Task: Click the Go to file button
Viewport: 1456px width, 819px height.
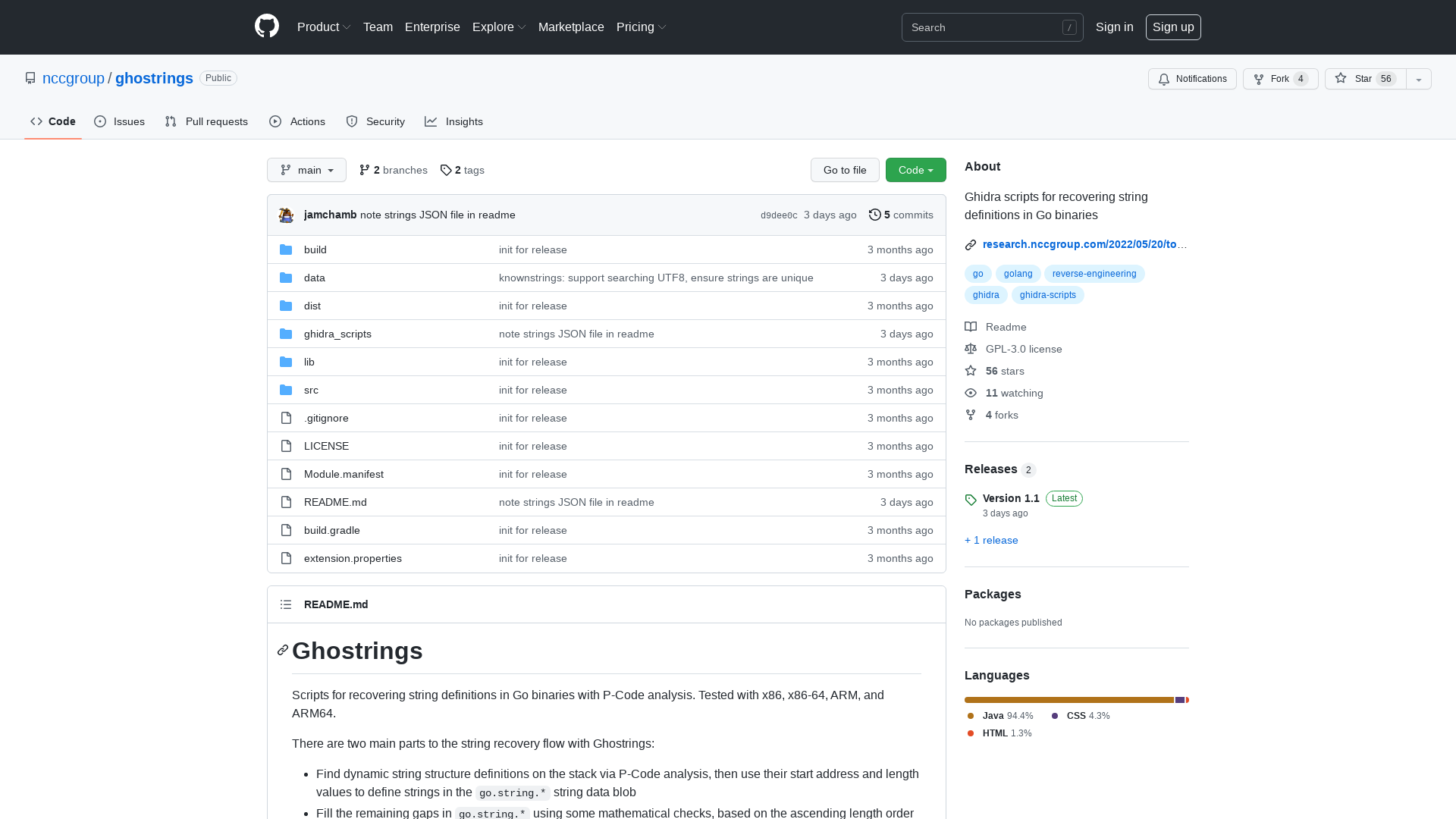Action: point(845,170)
